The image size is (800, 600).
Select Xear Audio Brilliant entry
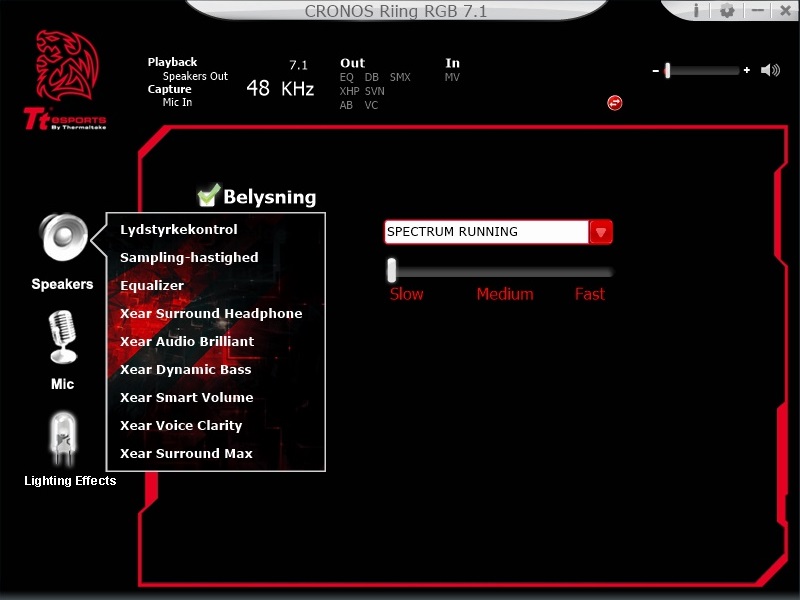[187, 341]
